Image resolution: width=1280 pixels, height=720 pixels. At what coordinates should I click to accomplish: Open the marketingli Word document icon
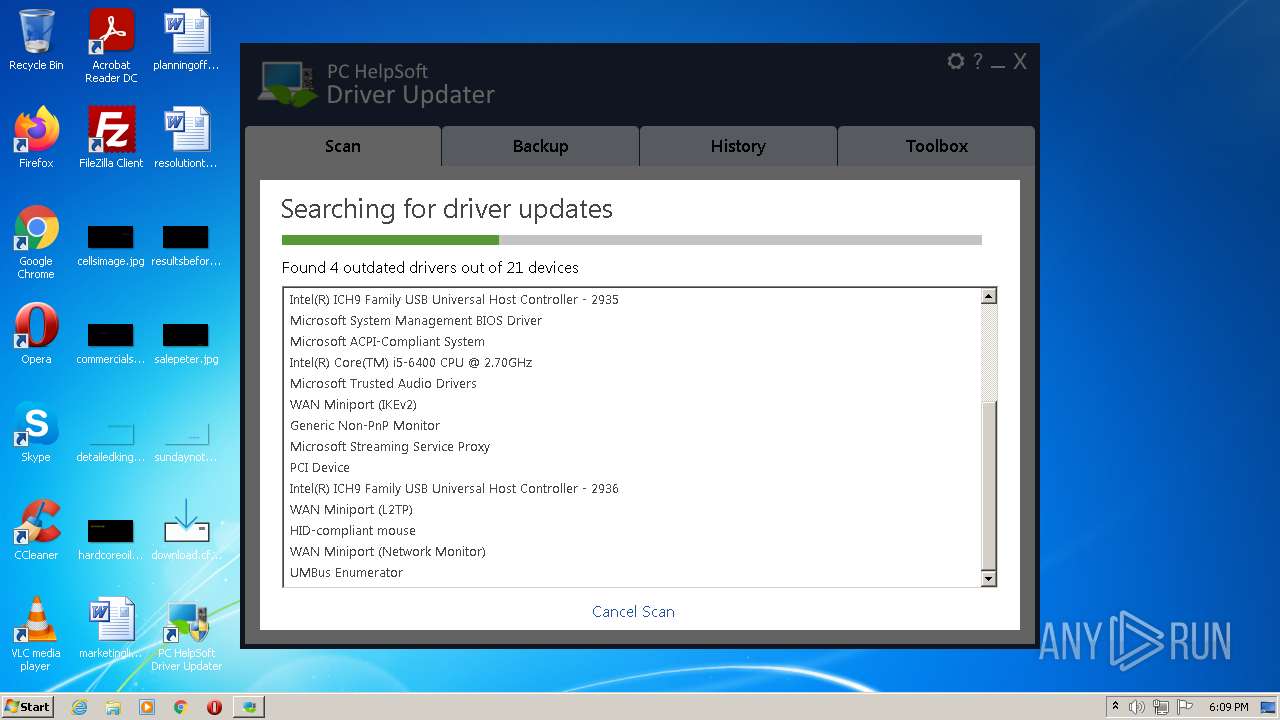(111, 628)
